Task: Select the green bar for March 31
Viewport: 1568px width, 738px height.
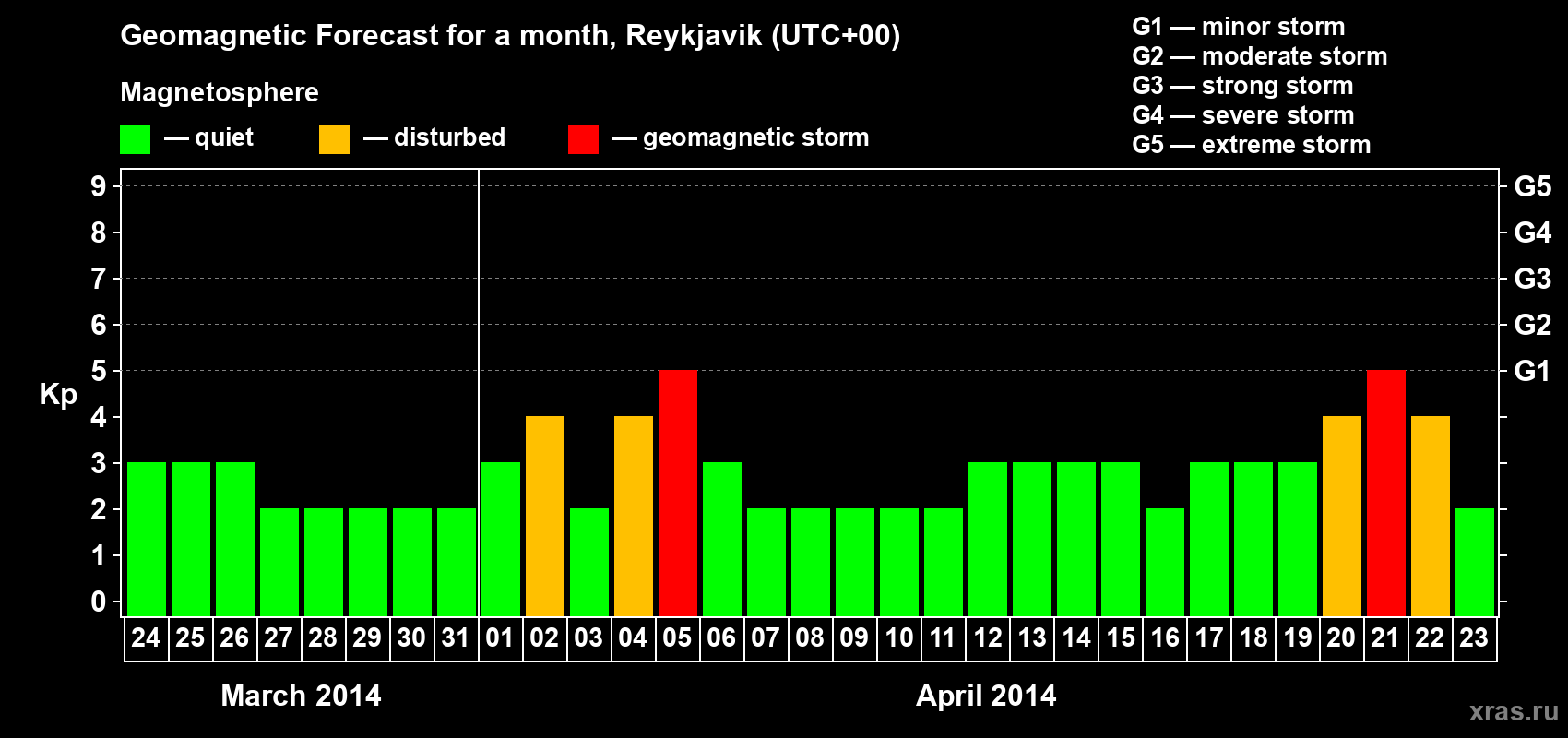Action: (x=457, y=562)
